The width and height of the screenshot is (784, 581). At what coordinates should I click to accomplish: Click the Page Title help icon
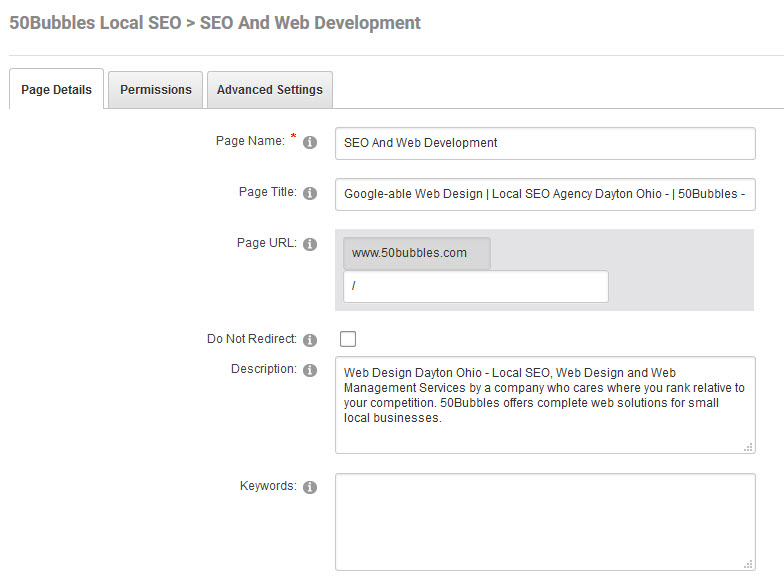click(x=310, y=194)
